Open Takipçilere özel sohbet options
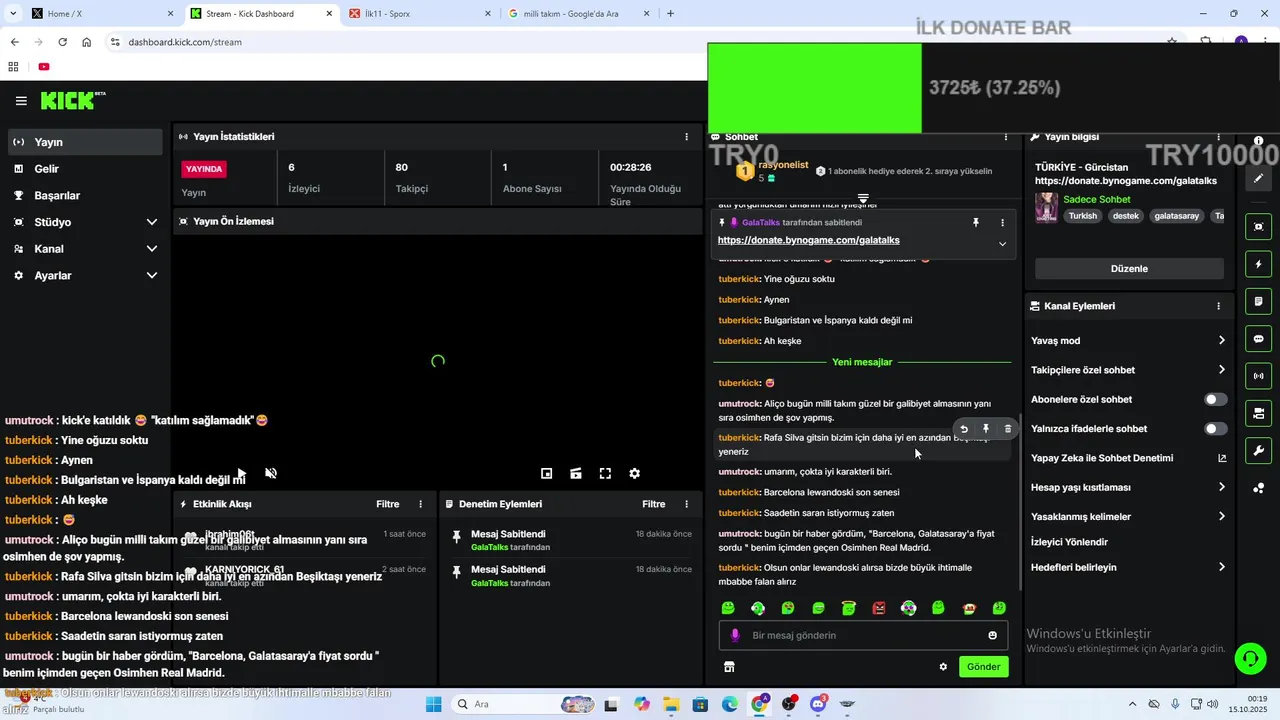The image size is (1280, 720). click(x=1128, y=370)
